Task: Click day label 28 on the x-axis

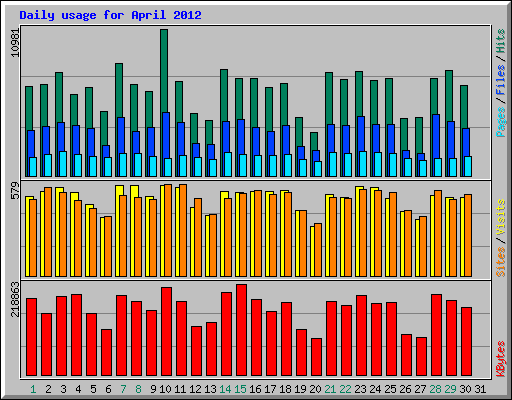Action: tap(435, 389)
